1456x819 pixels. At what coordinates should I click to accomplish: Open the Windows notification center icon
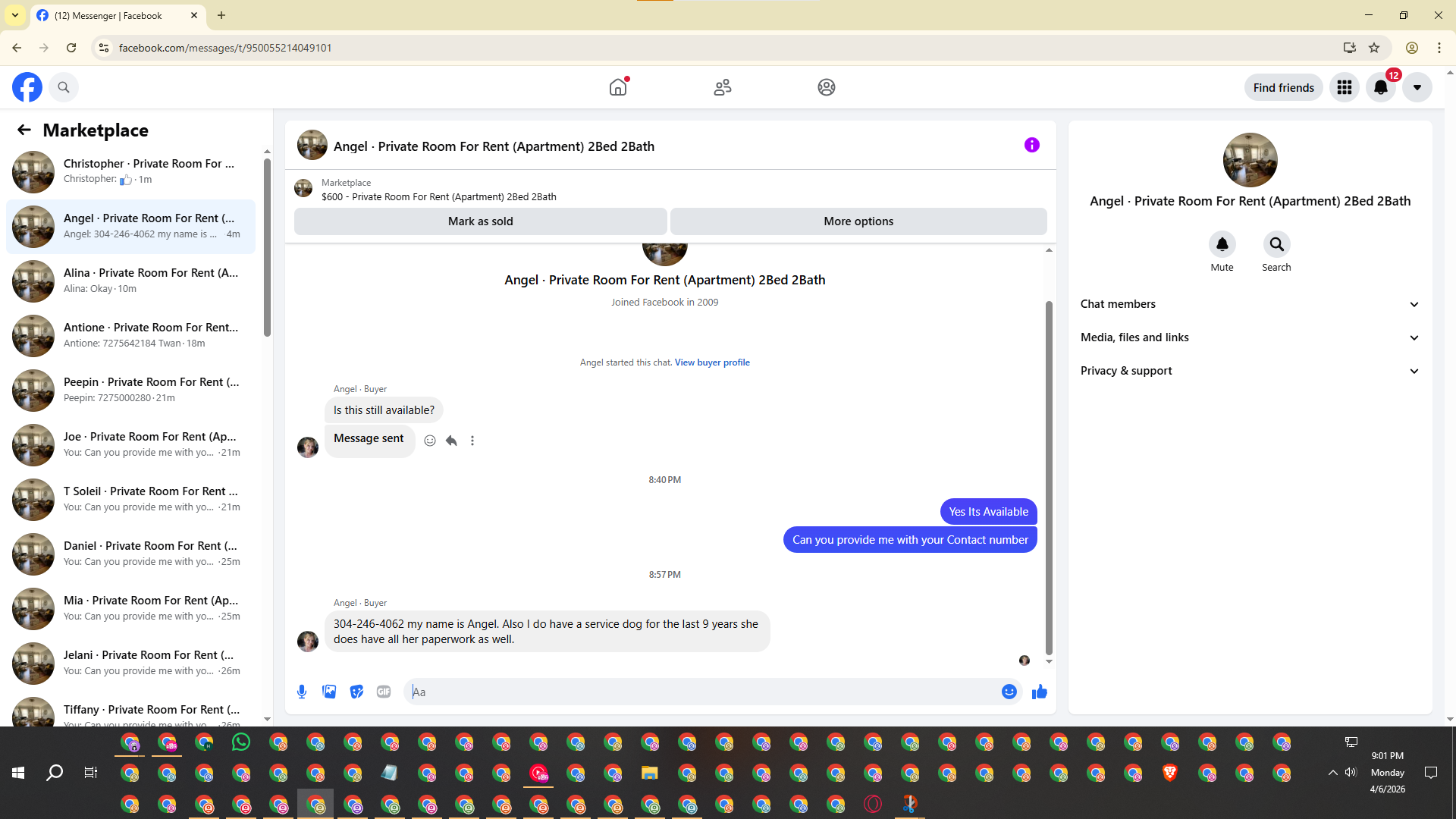tap(1431, 773)
